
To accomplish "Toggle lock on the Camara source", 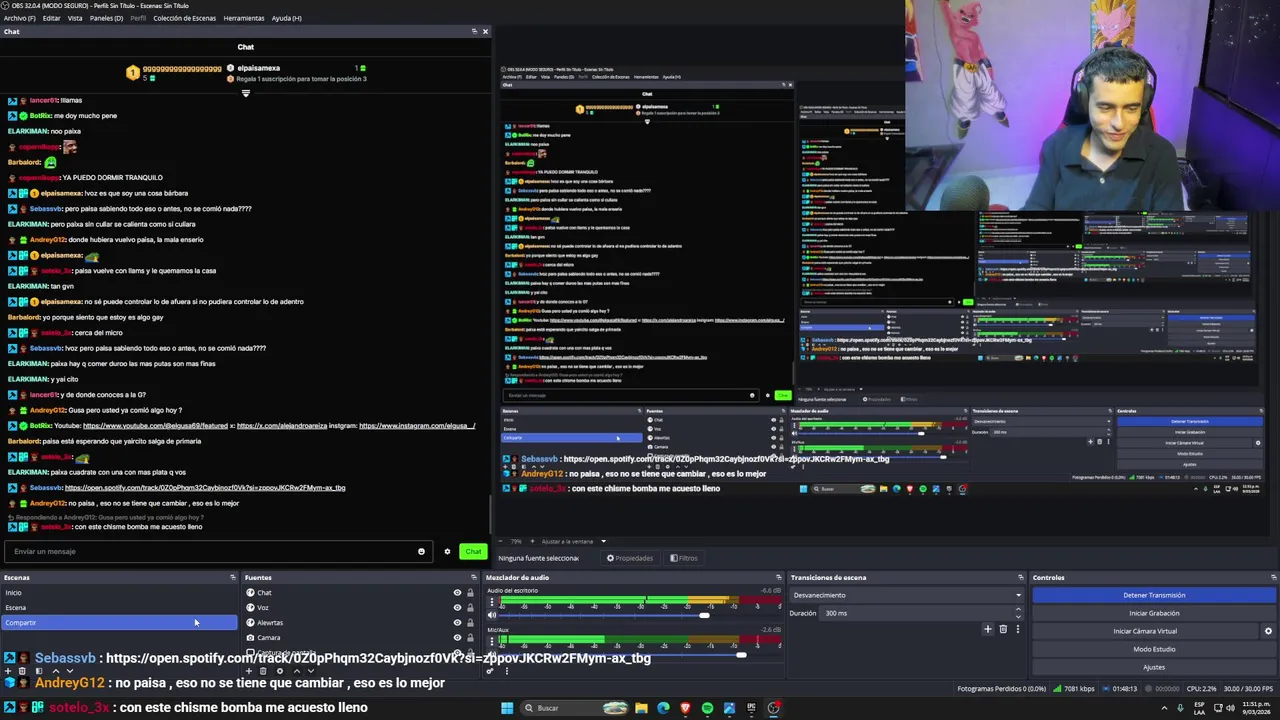I will tap(470, 637).
